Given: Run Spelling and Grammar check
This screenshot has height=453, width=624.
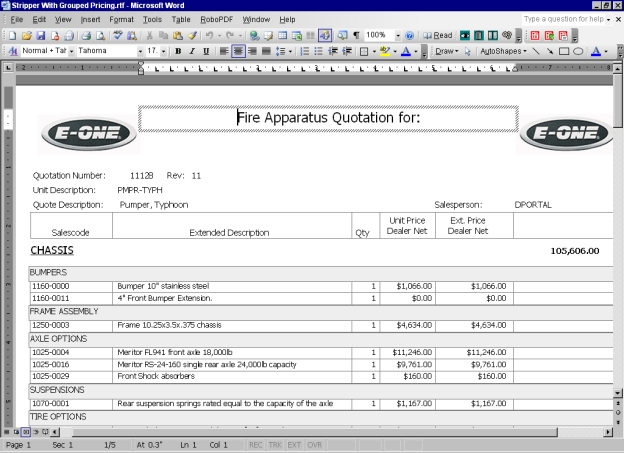Looking at the screenshot, I should [117, 36].
